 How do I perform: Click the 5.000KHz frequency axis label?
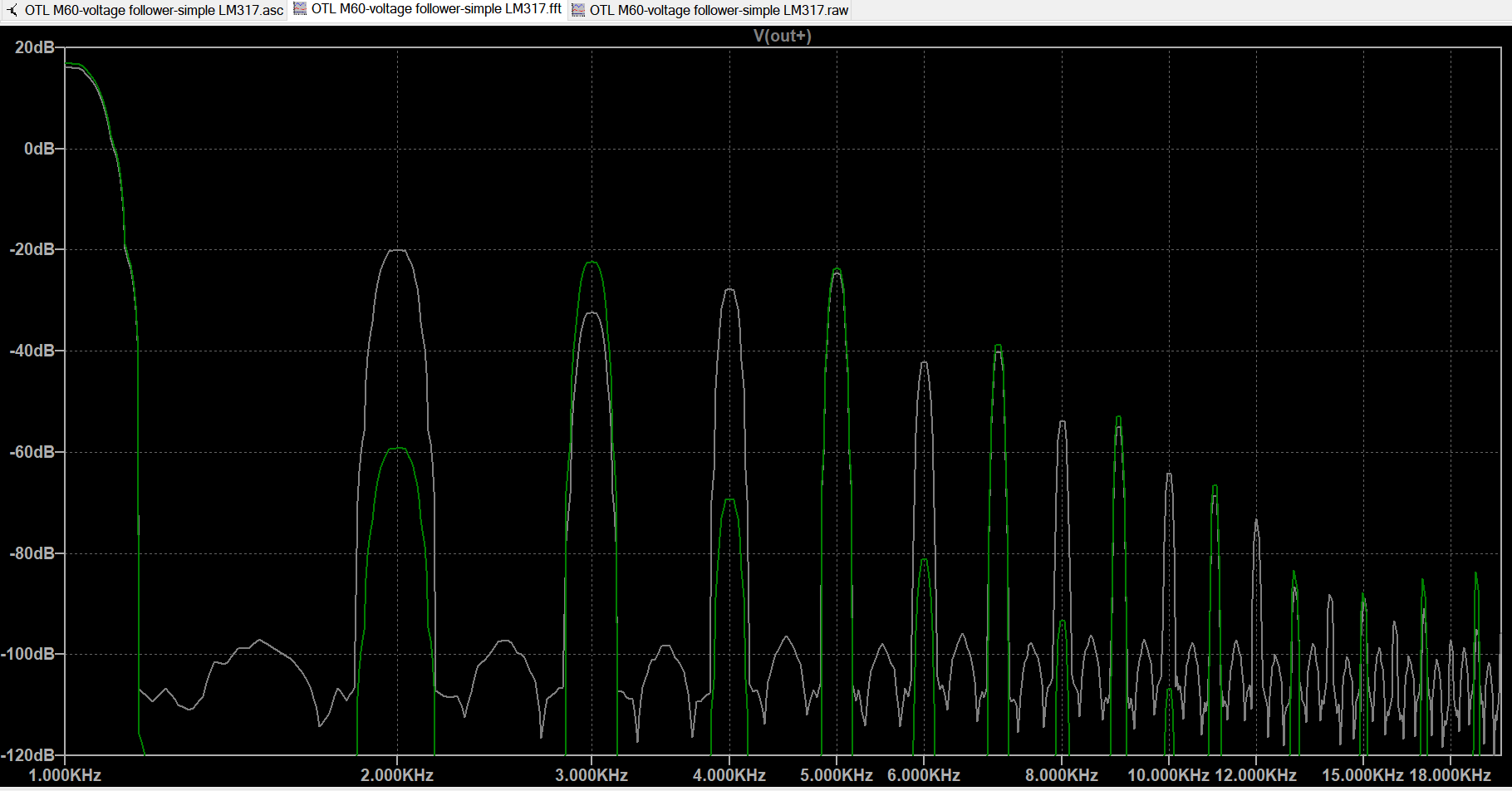(837, 775)
